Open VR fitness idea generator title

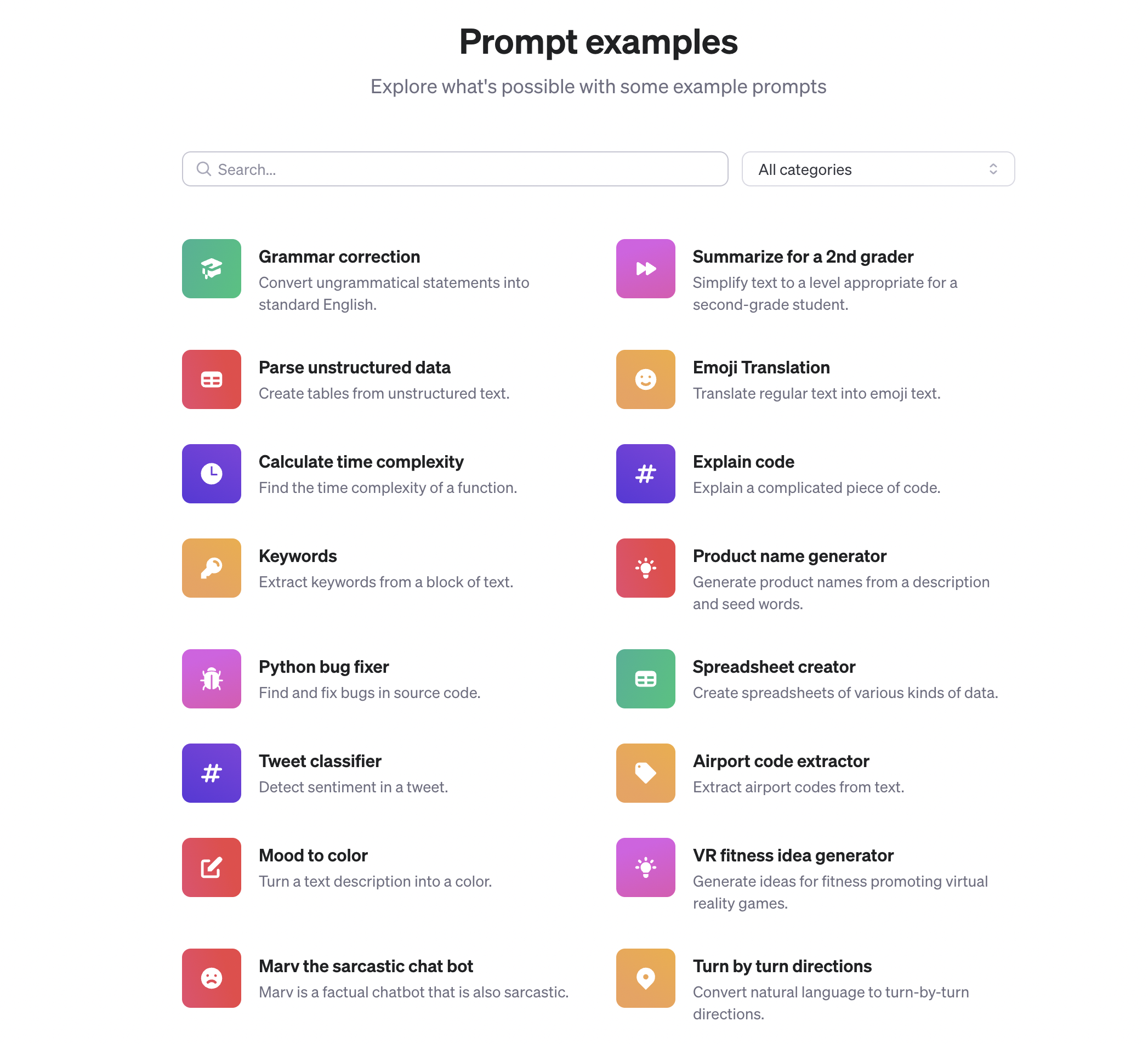(x=793, y=855)
